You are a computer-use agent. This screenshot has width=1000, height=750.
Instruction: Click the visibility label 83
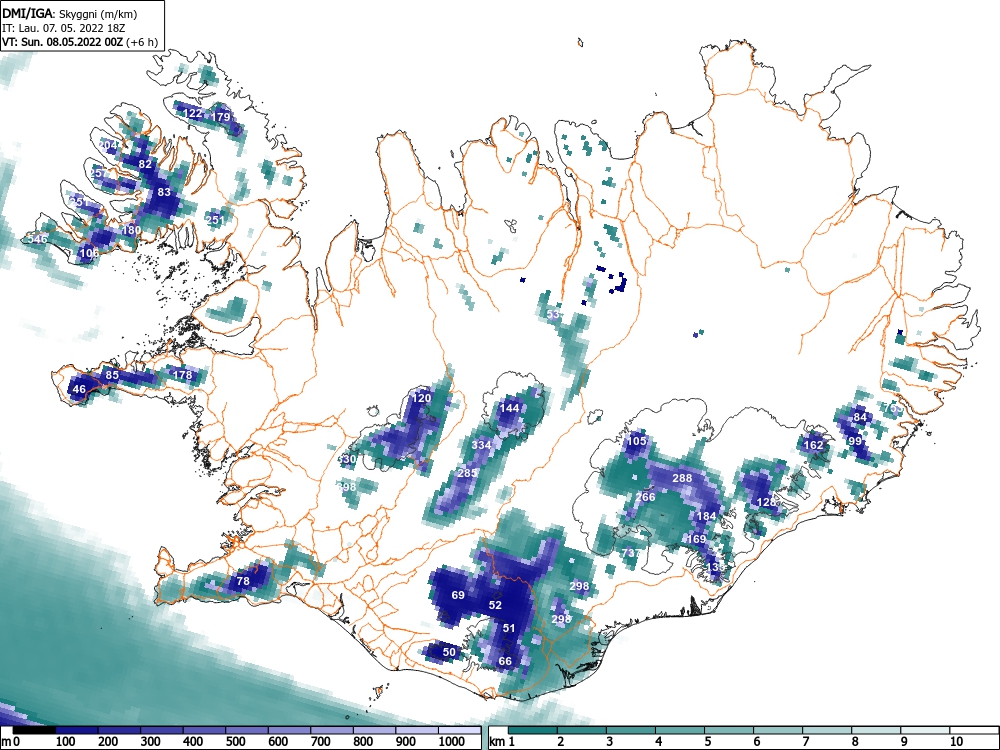[164, 191]
